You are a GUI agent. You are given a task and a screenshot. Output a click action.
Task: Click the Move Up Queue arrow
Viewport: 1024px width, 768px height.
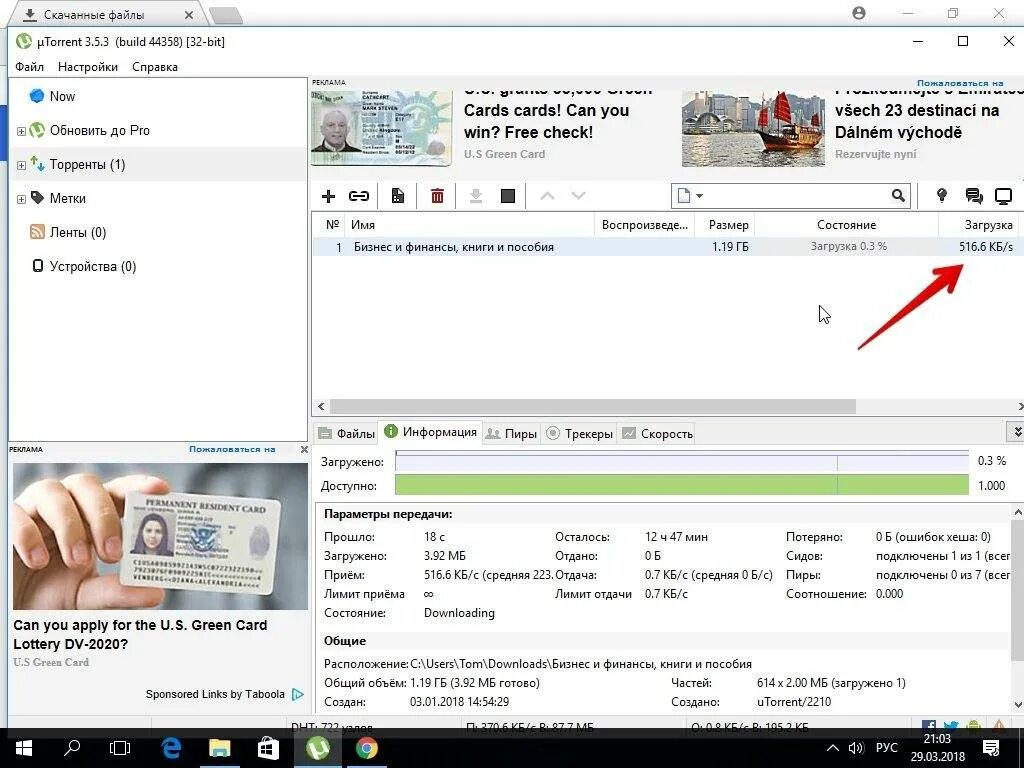547,196
